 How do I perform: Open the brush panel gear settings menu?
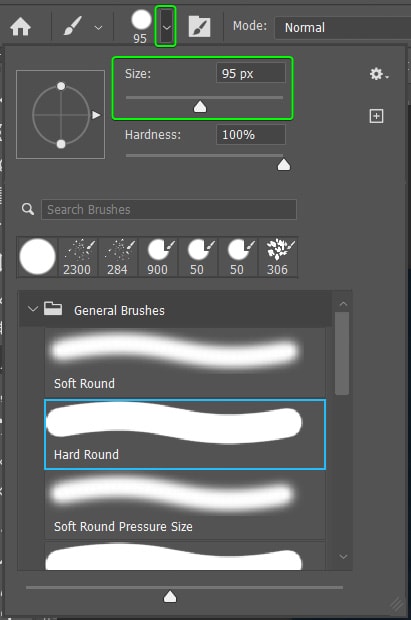(x=379, y=74)
